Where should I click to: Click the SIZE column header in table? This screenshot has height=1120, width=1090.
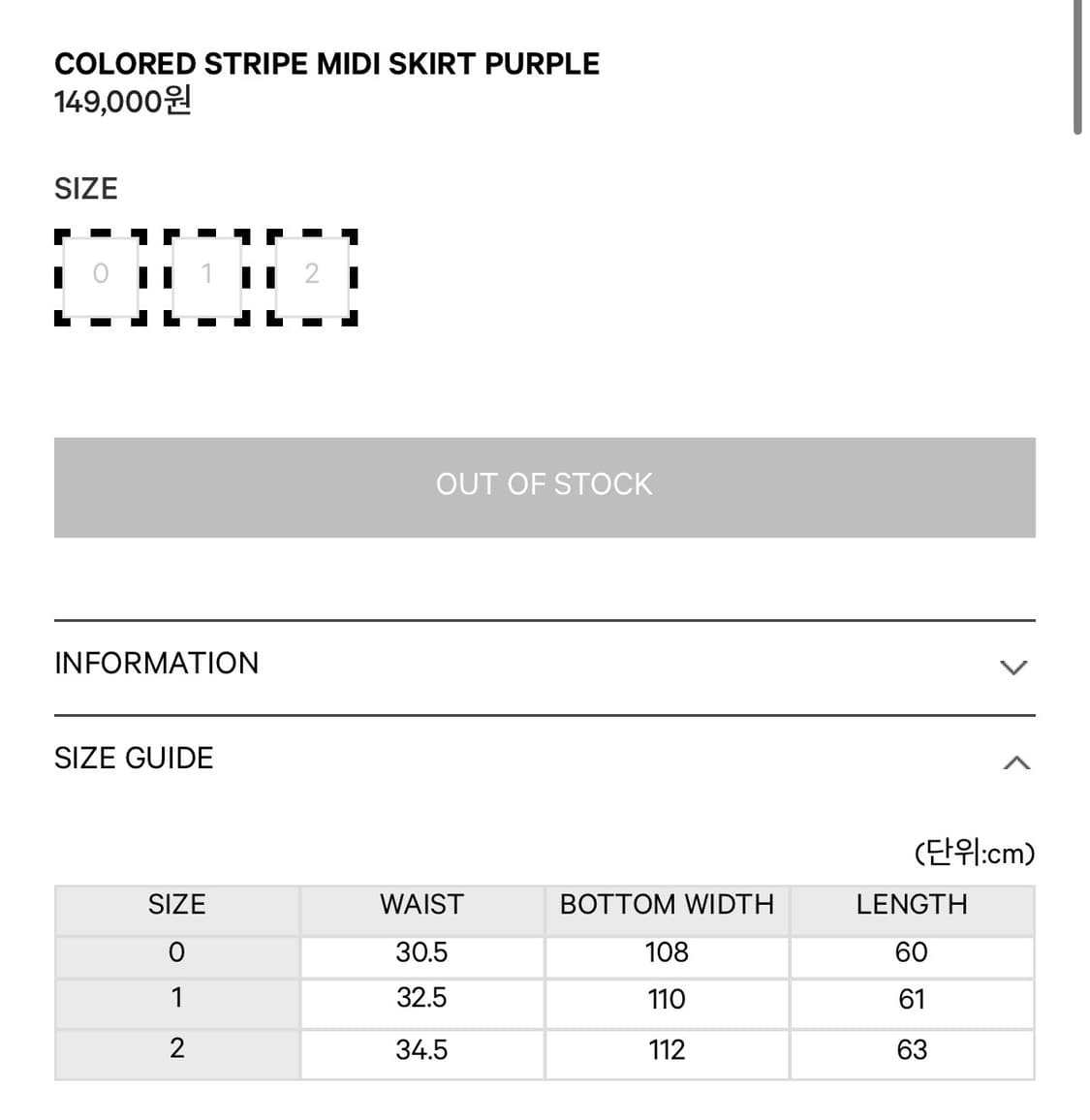[176, 904]
